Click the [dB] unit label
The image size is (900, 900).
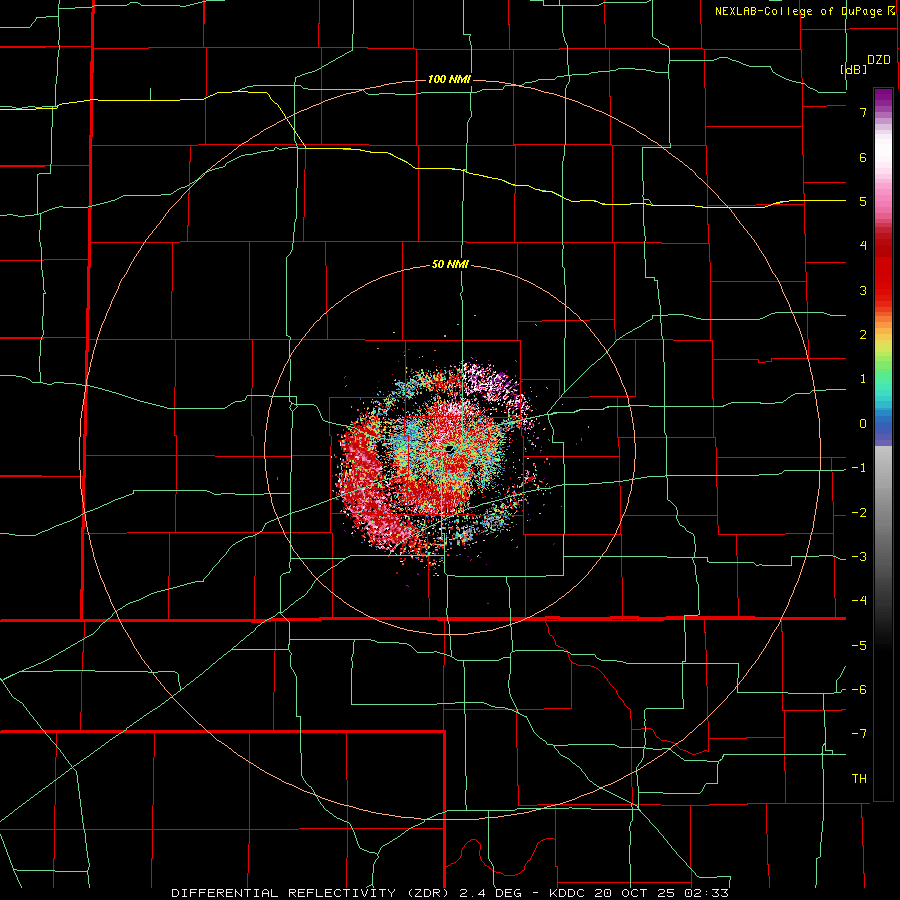[x=853, y=69]
